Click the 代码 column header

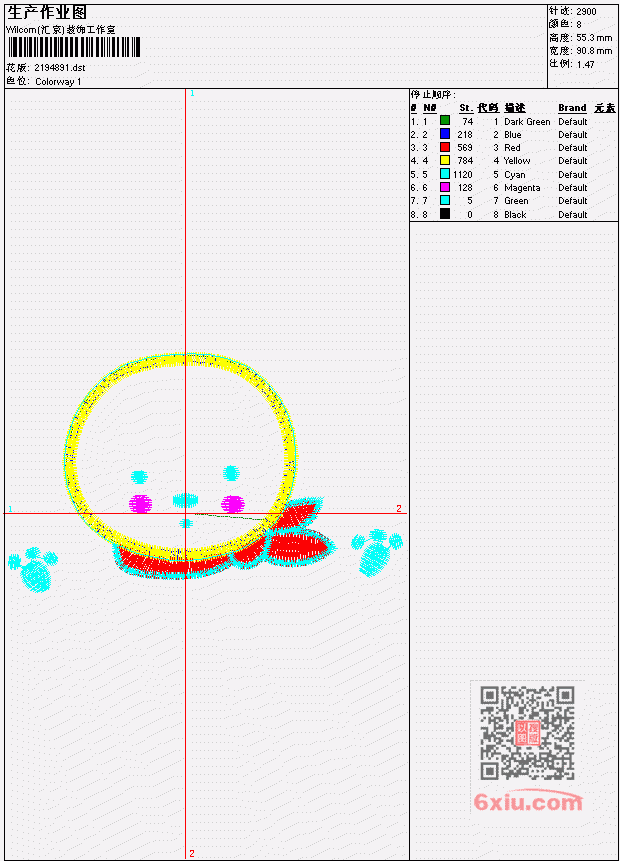coord(488,108)
